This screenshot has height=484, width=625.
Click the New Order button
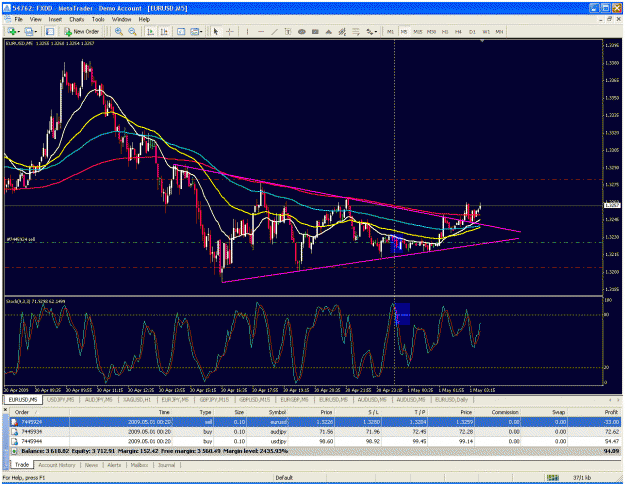coord(81,31)
